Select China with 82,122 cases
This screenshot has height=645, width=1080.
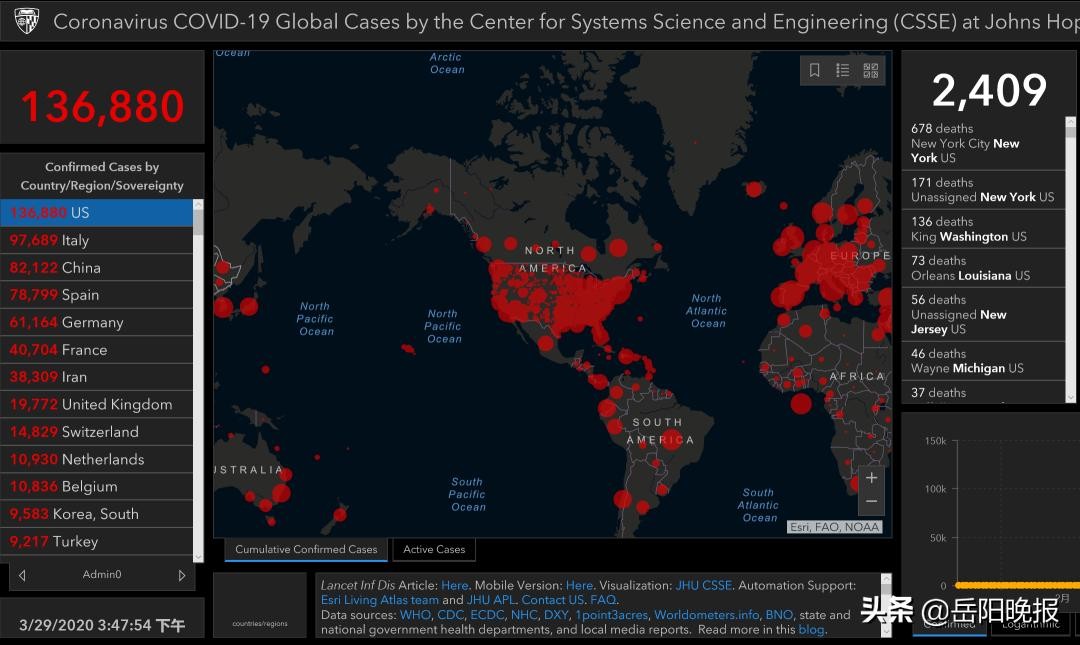click(x=96, y=267)
